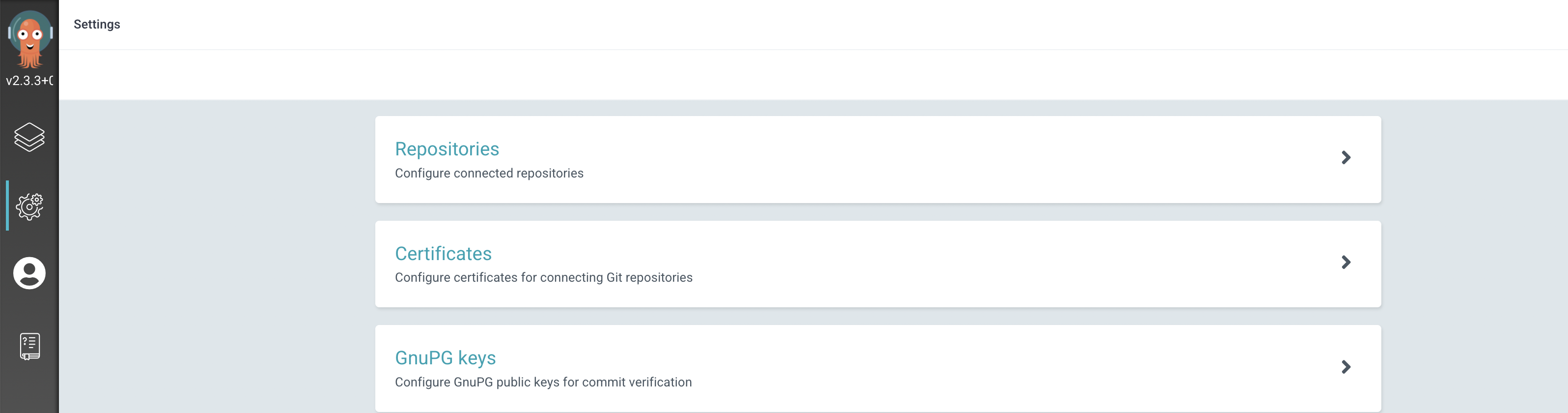1568x413 pixels.
Task: Open Documentation via the book icon
Action: pos(29,346)
